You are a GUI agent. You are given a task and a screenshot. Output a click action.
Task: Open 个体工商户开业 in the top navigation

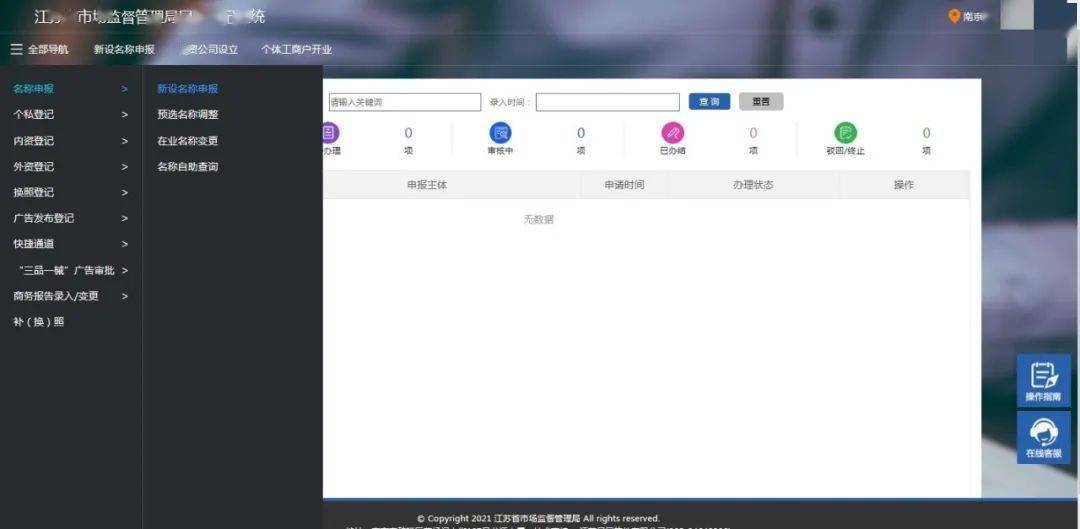[296, 49]
